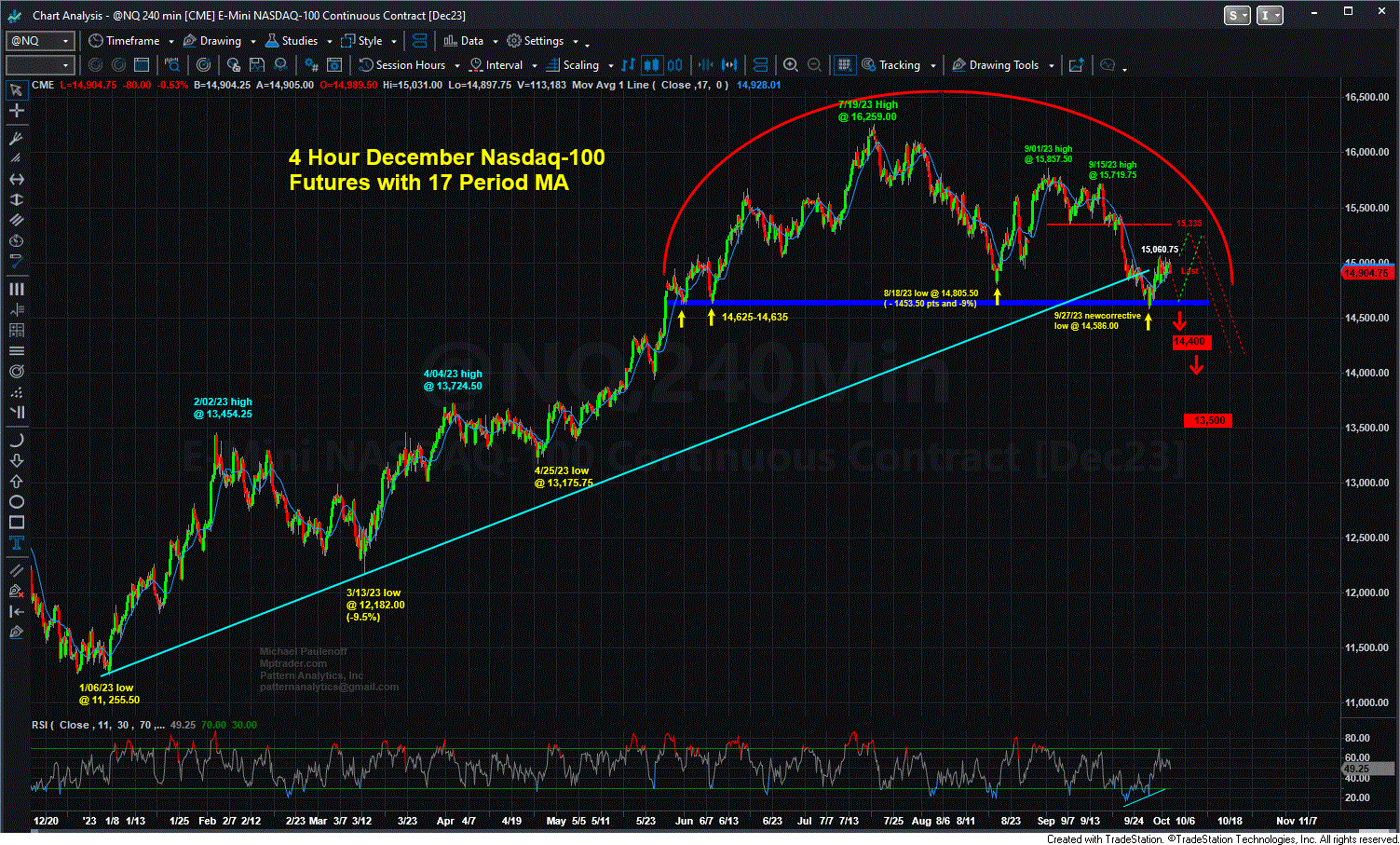Toggle the data grid tracking button
Screen dimensions: 1400x845
pos(844,65)
